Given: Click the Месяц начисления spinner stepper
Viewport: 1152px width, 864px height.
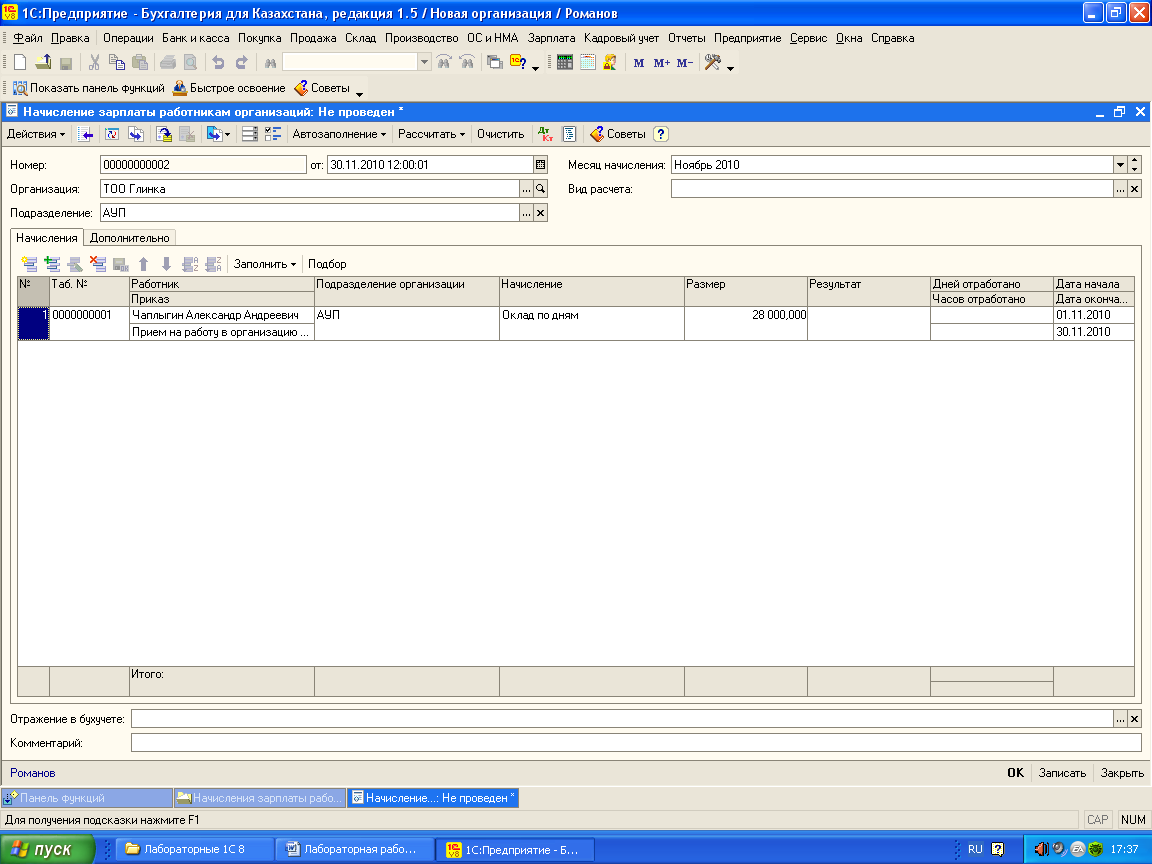Looking at the screenshot, I should tap(1134, 165).
